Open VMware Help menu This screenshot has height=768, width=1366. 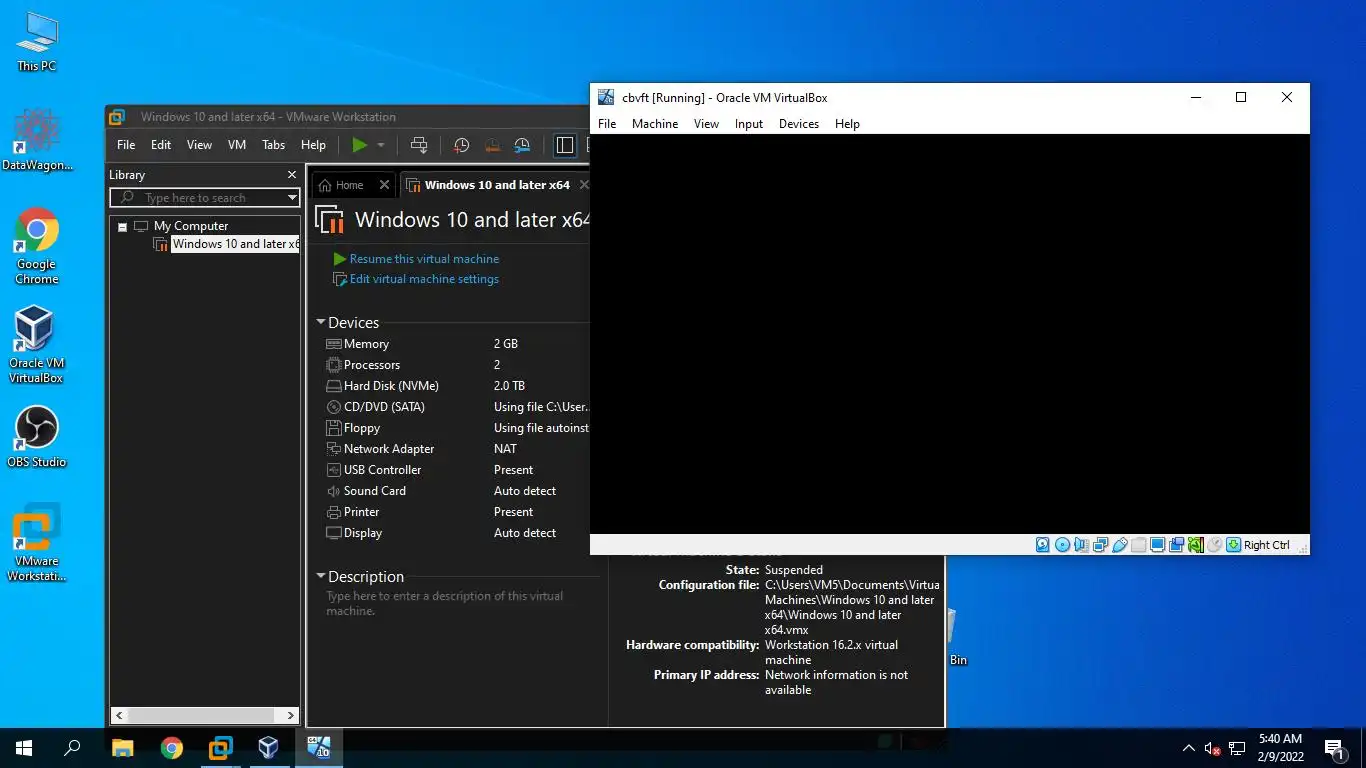pos(313,145)
